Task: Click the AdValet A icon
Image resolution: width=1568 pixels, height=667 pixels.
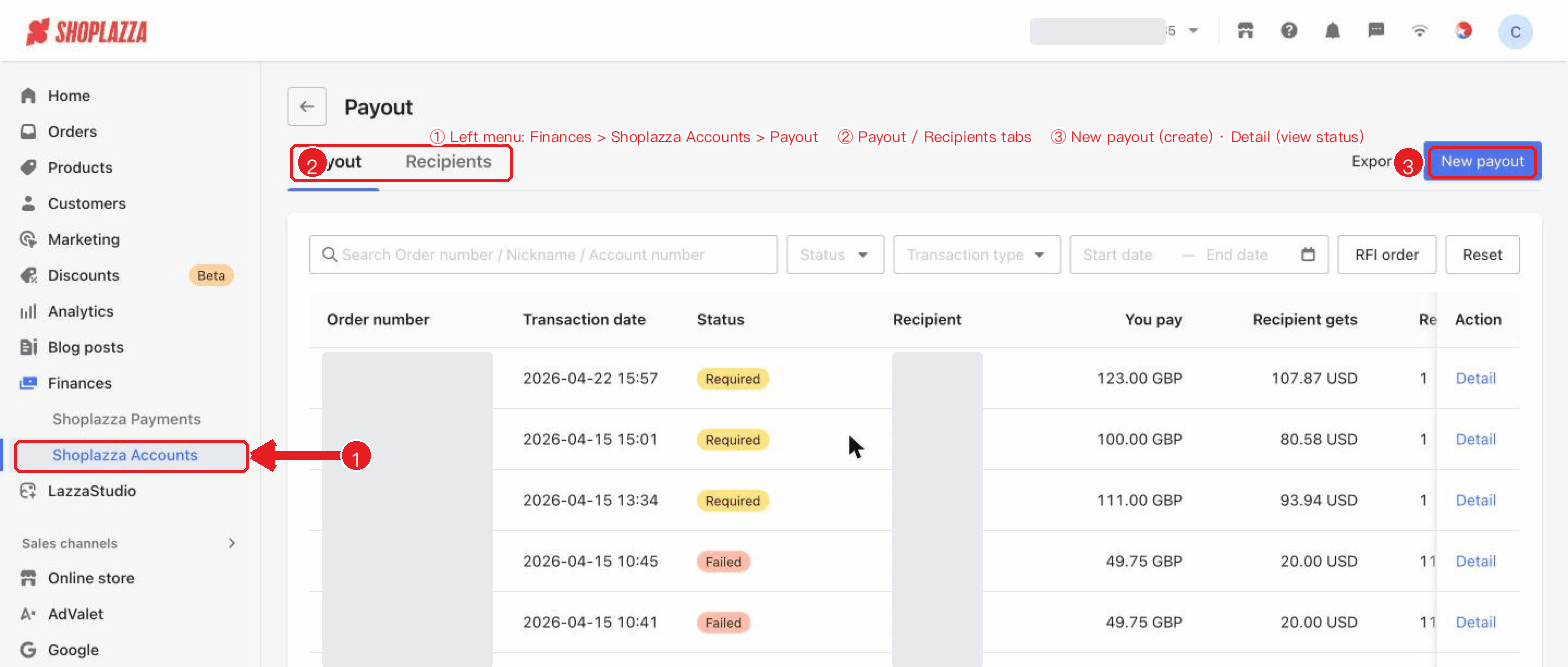Action: (x=28, y=614)
